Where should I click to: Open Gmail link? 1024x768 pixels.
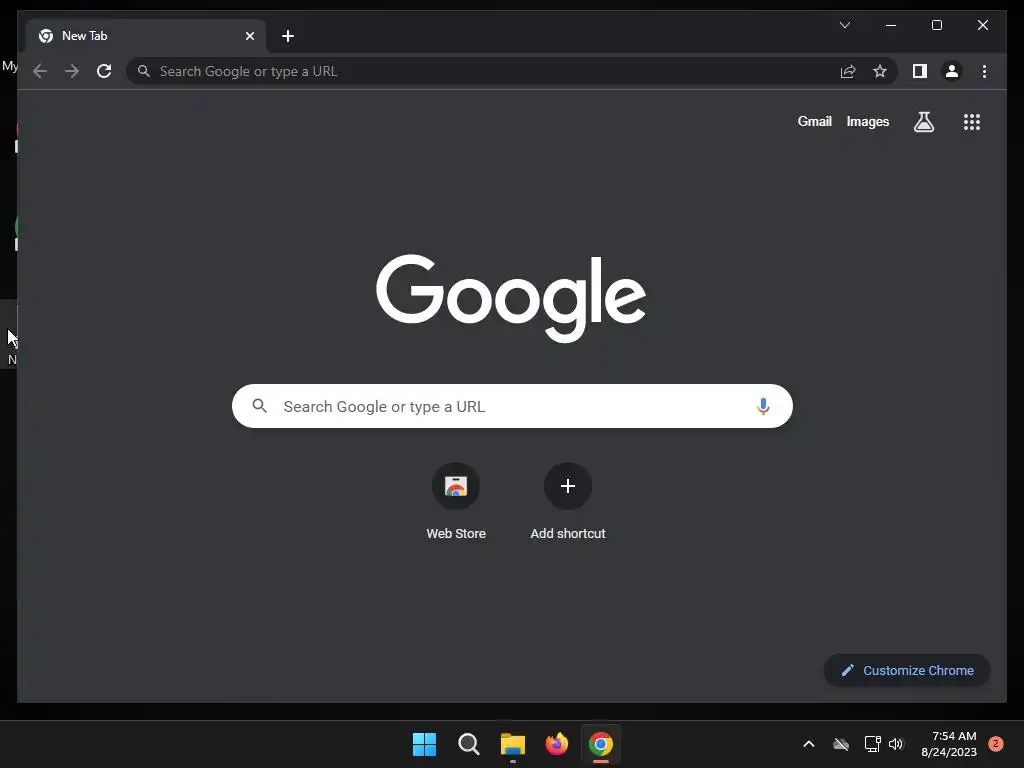click(x=814, y=121)
